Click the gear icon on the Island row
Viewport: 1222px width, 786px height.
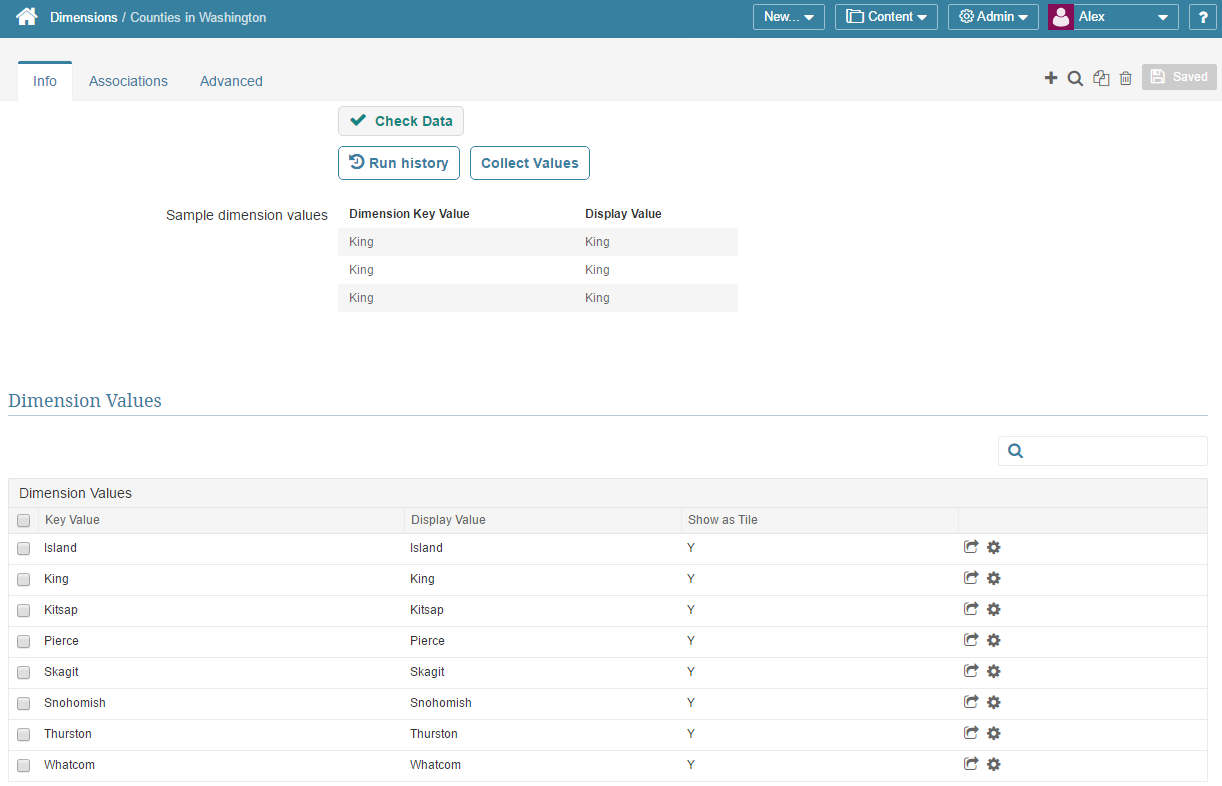(993, 547)
